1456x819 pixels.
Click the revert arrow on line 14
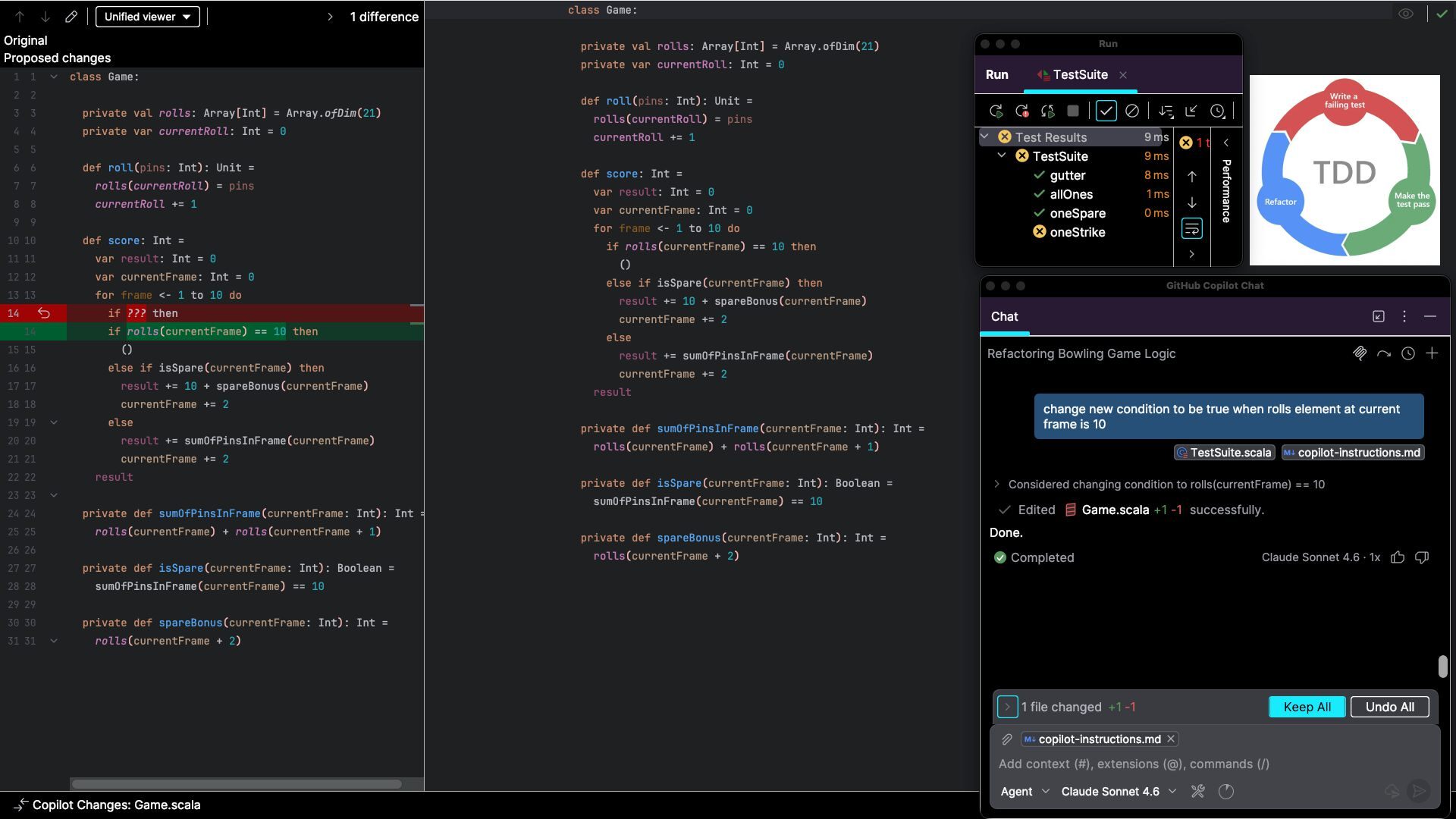pos(44,313)
